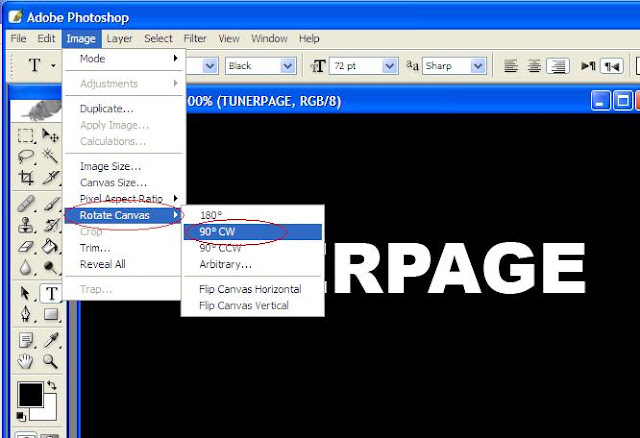The image size is (640, 438).
Task: Select the Pen tool
Action: (26, 314)
